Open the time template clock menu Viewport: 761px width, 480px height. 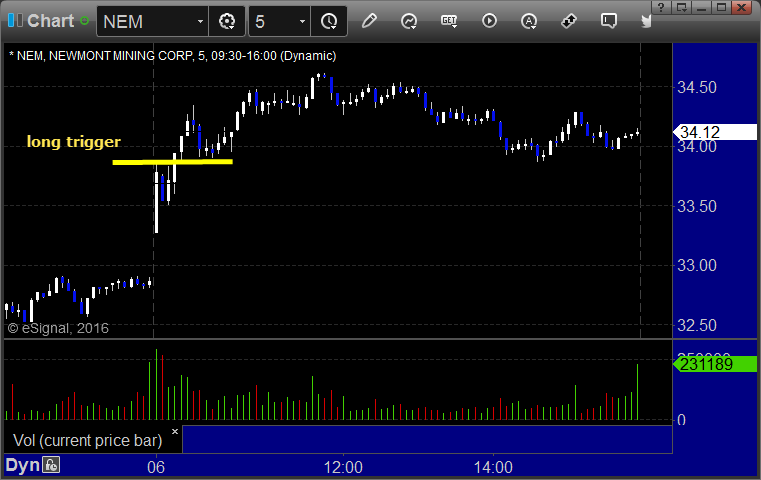(329, 21)
